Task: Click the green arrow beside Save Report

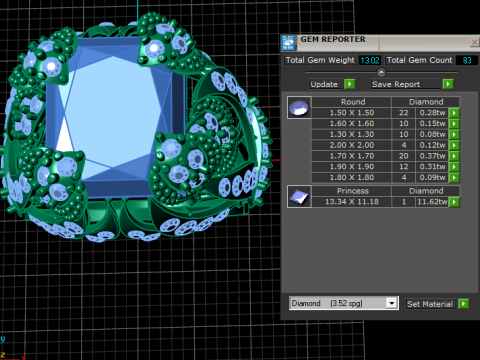Action: (448, 84)
